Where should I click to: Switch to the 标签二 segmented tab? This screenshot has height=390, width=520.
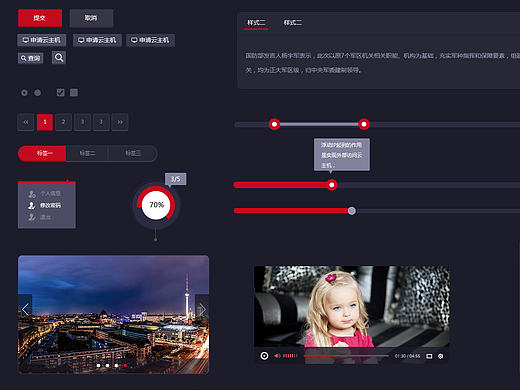[87, 153]
